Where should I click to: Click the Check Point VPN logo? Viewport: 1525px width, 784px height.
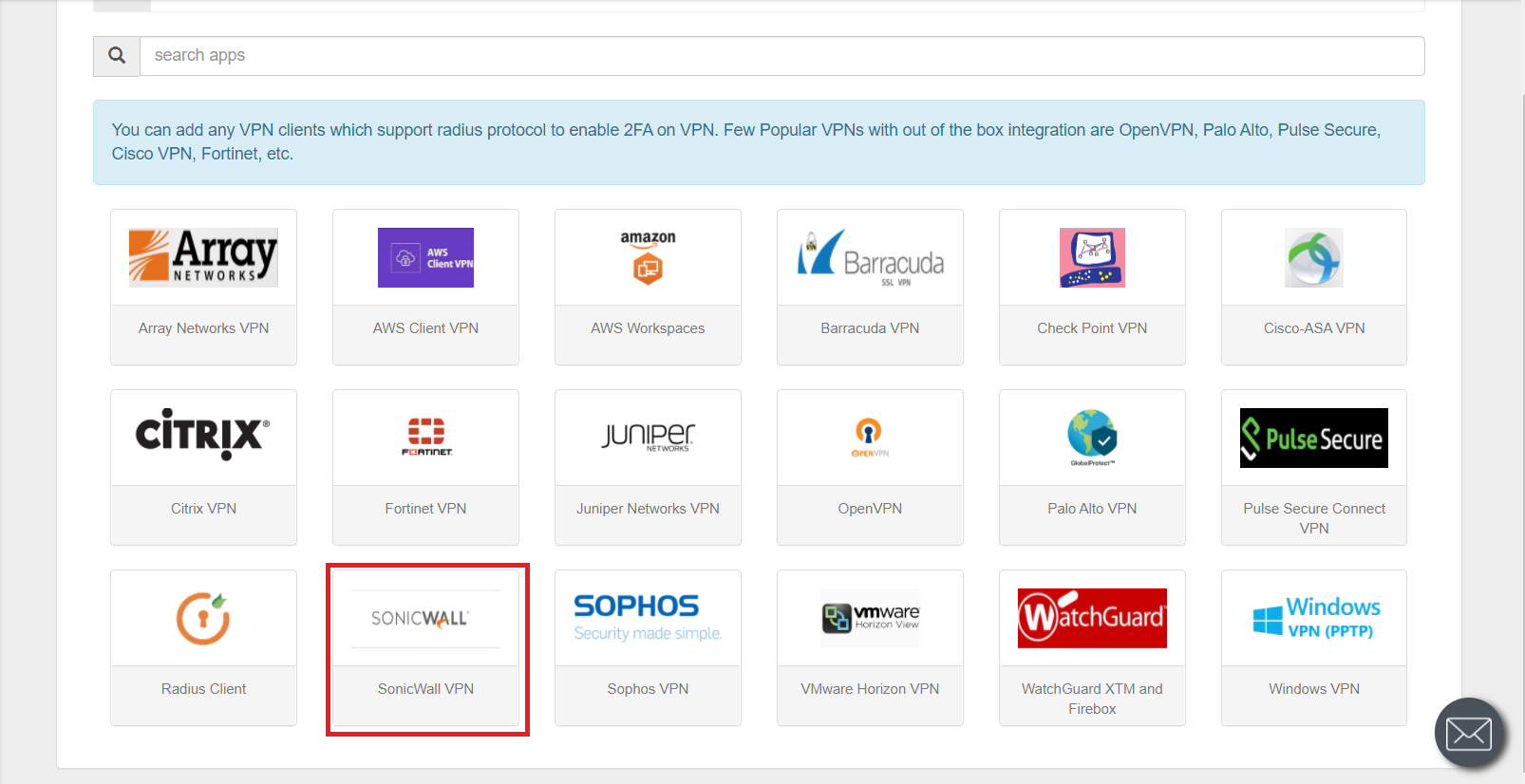(x=1092, y=257)
